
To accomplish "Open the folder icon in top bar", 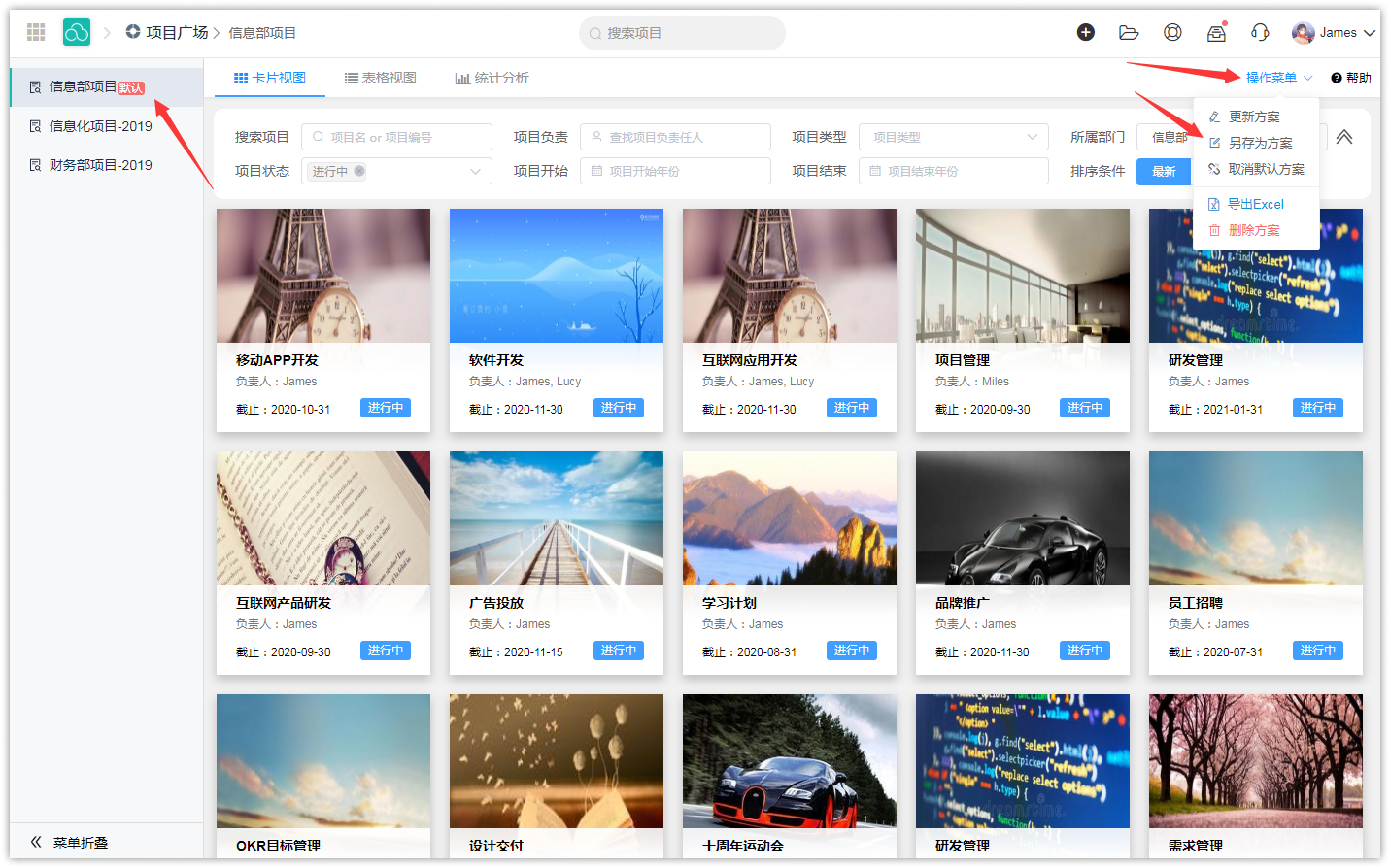I will 1129,32.
